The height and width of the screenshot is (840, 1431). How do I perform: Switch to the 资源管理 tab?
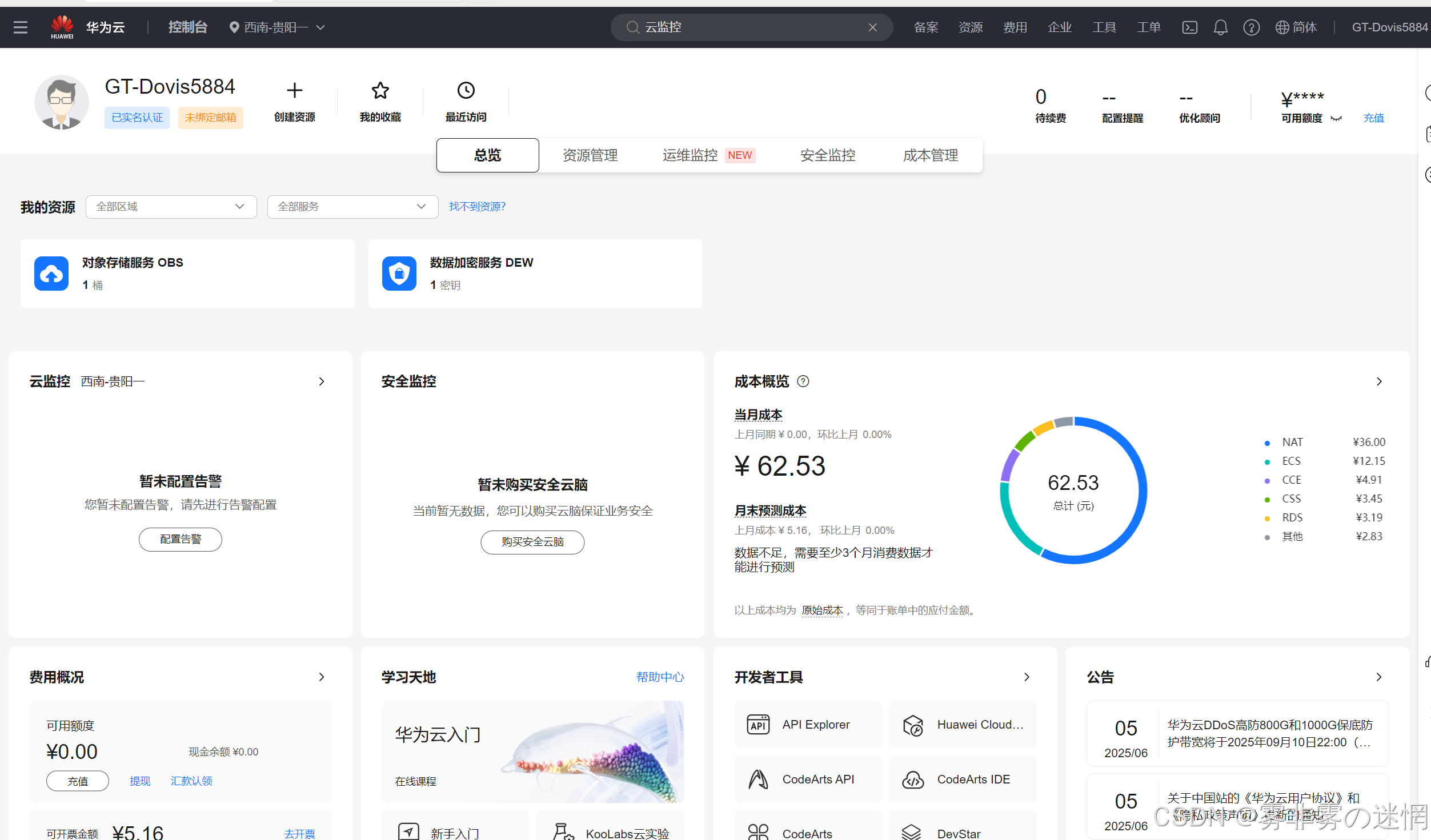(590, 155)
